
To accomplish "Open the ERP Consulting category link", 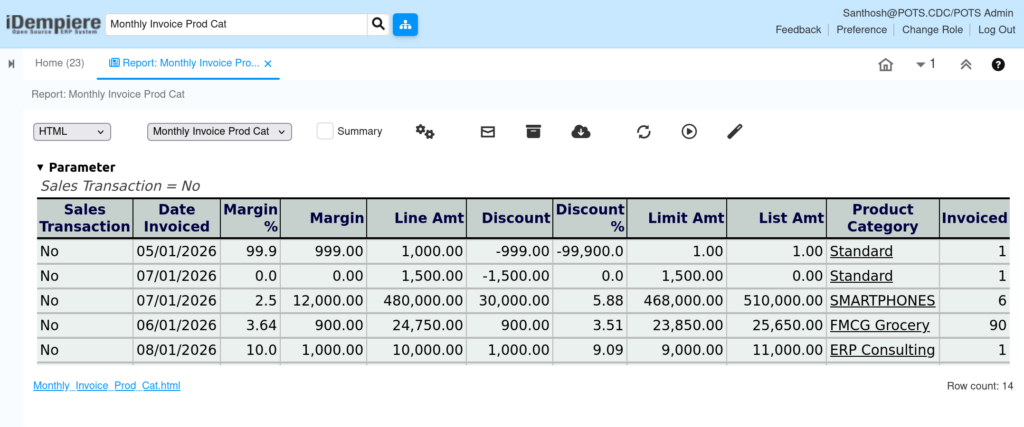I will (882, 351).
